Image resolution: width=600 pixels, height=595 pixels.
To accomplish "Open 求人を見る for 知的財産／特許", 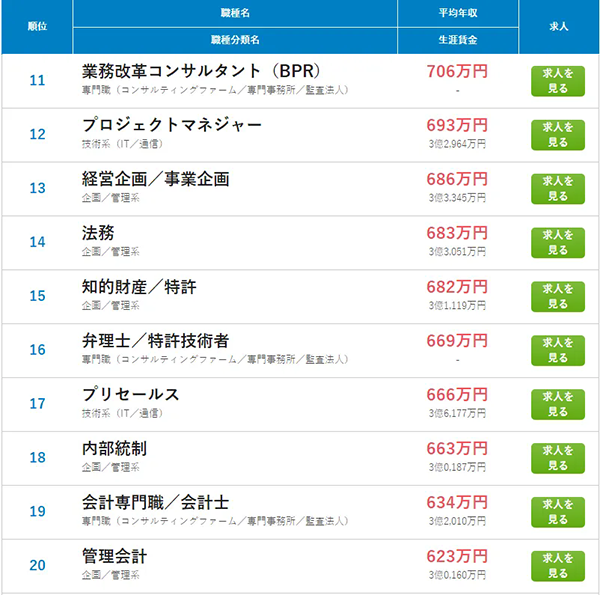I will pos(558,297).
